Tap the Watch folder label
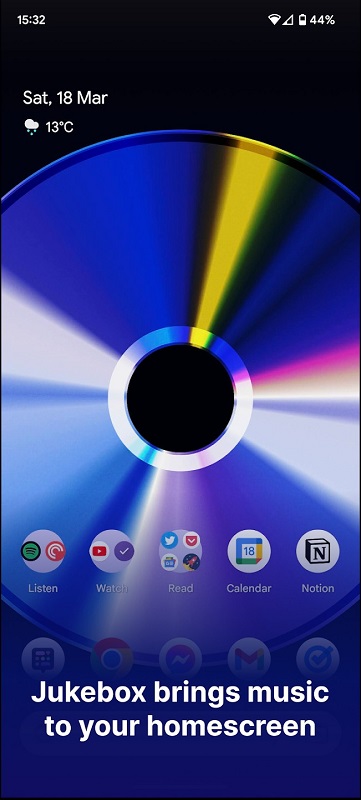 [112, 588]
